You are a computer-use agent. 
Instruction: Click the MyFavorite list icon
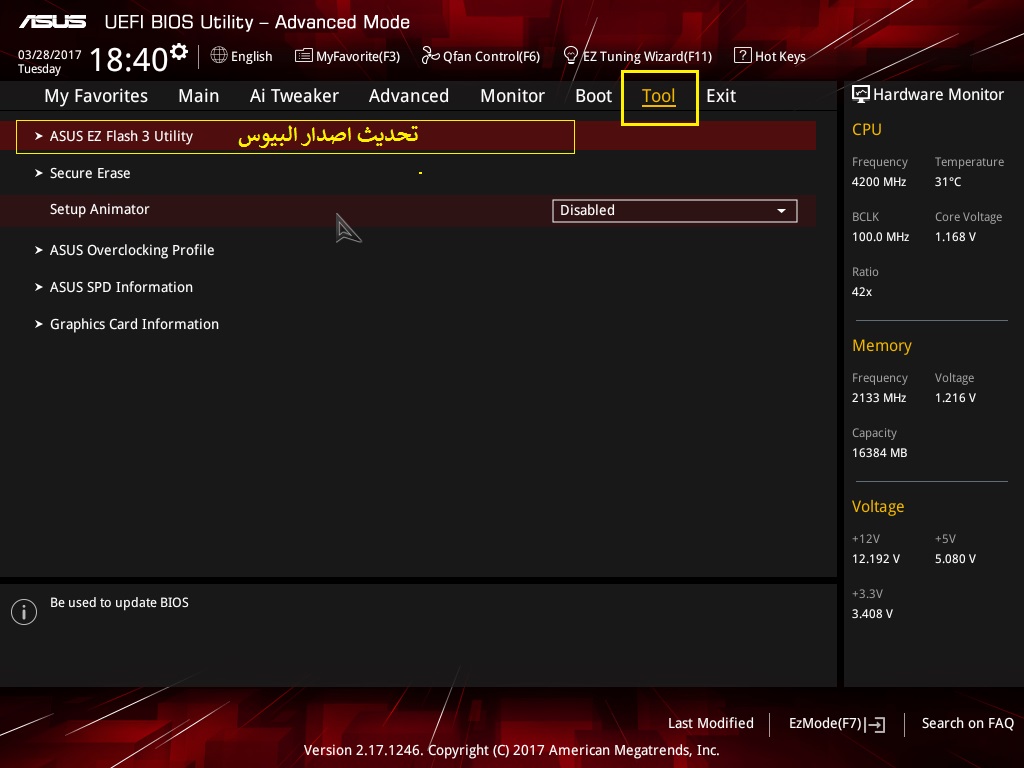304,56
